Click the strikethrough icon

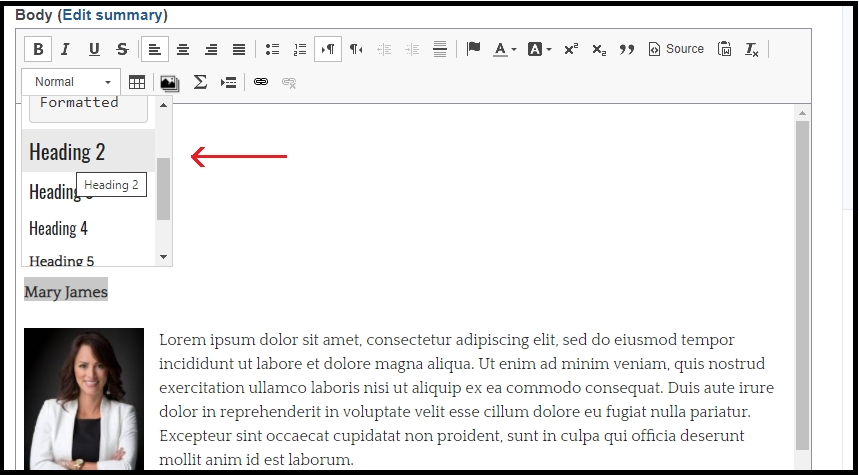click(122, 49)
